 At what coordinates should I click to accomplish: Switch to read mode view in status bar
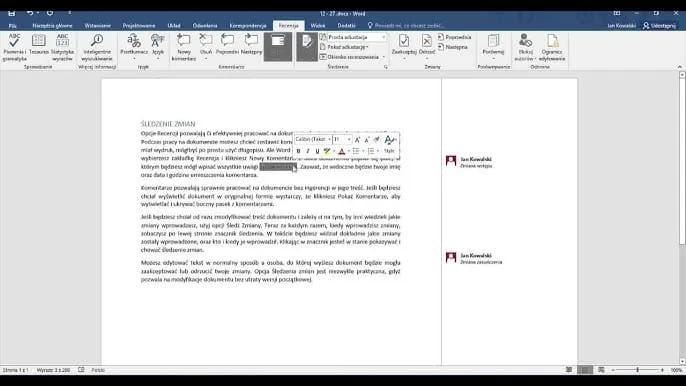tap(568, 370)
